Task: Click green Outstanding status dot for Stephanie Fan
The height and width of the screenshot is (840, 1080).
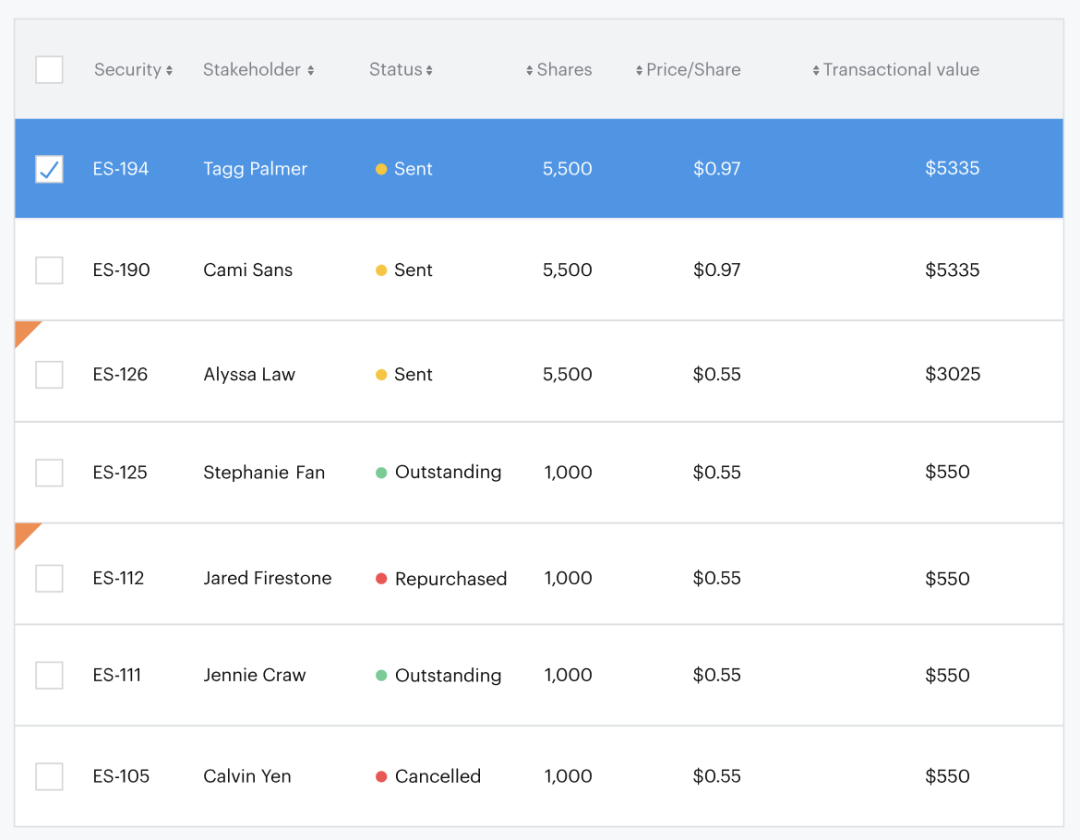Action: point(381,473)
